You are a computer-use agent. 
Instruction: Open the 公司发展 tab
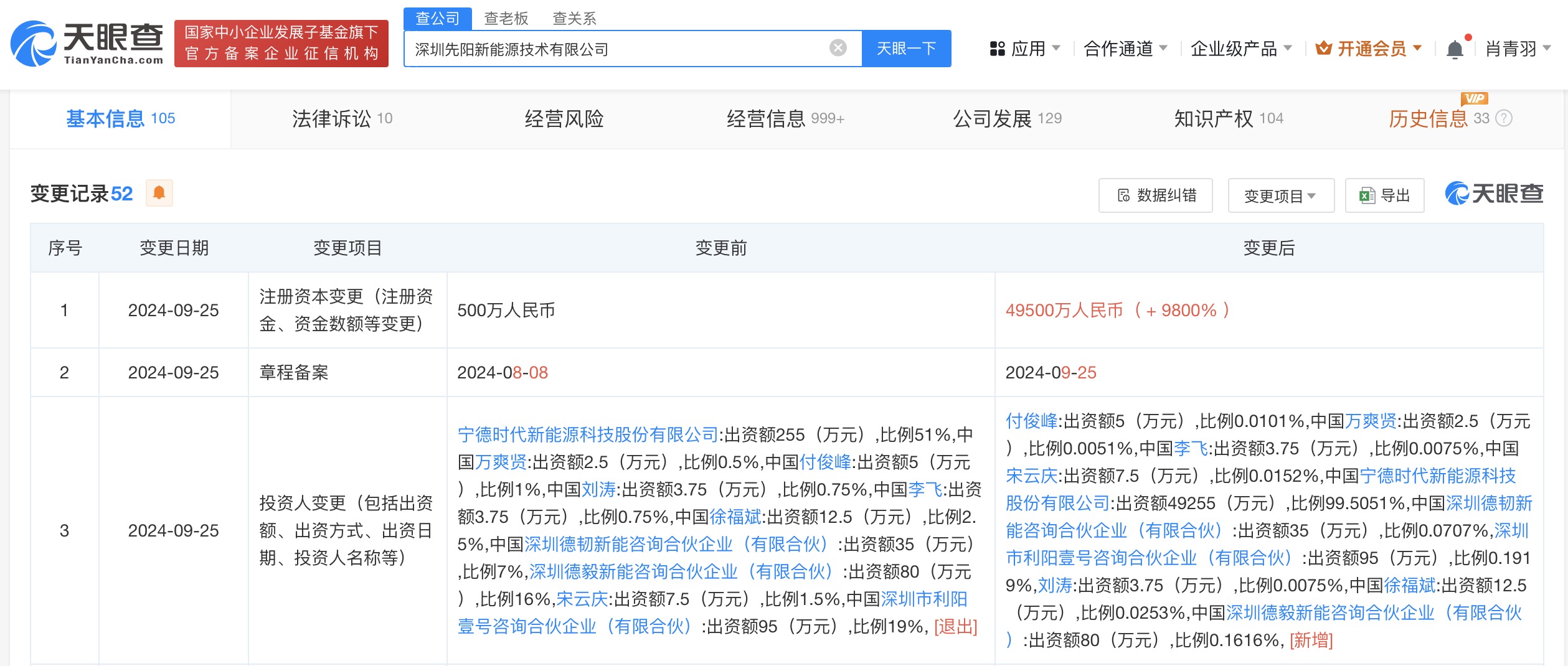pyautogui.click(x=1007, y=118)
